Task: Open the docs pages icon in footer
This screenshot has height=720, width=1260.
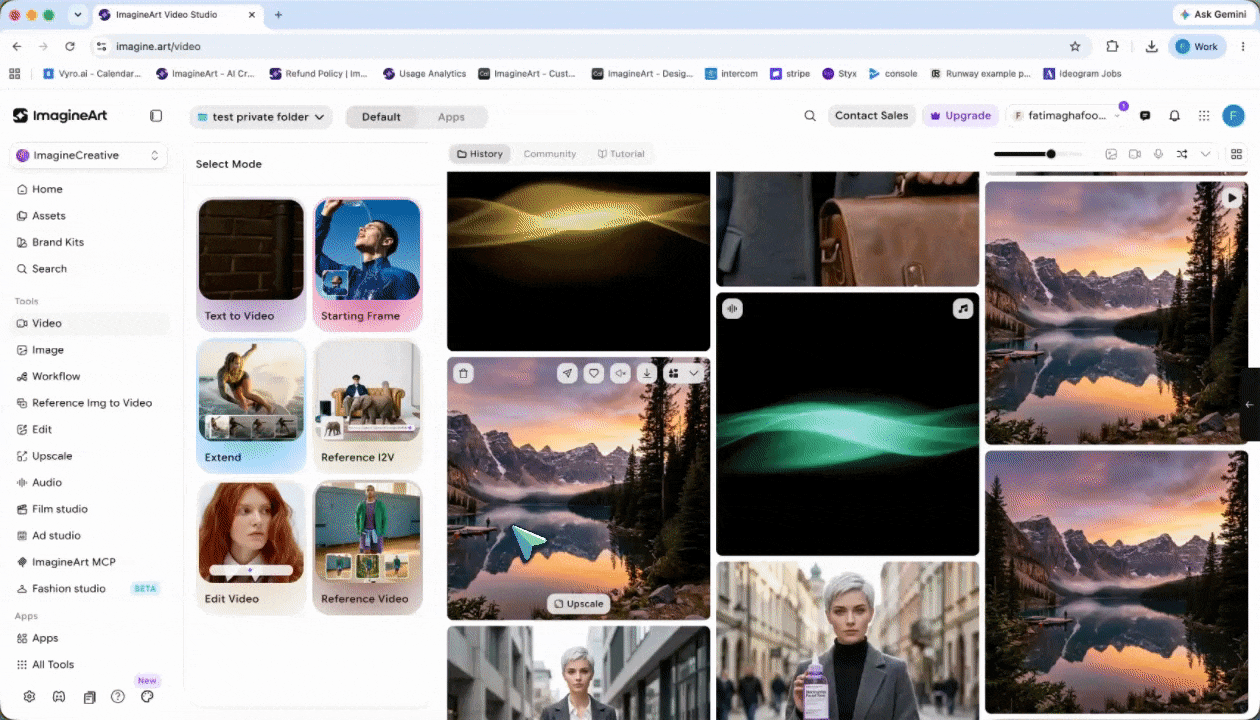Action: pos(89,696)
